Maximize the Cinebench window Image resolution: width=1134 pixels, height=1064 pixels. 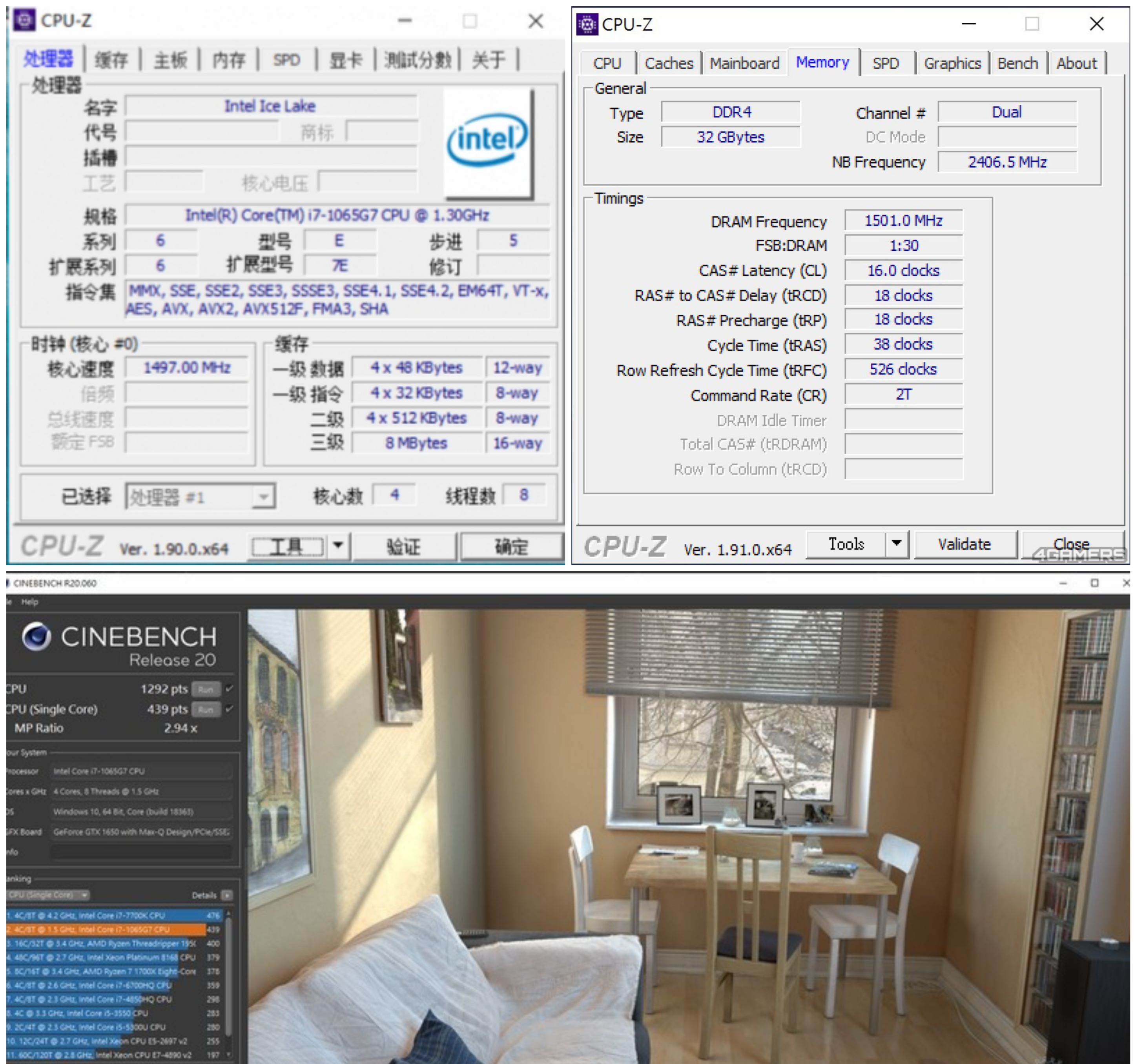pos(1095,583)
